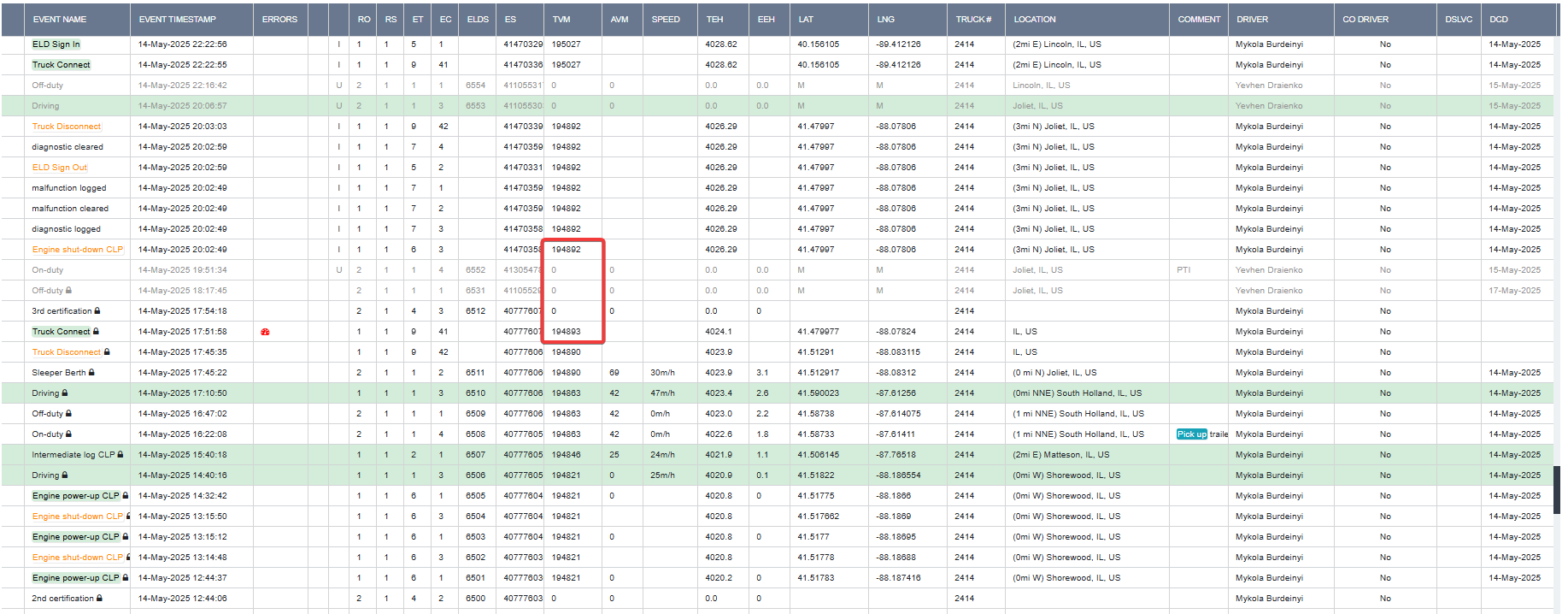Click the ELDS column header

[x=478, y=19]
